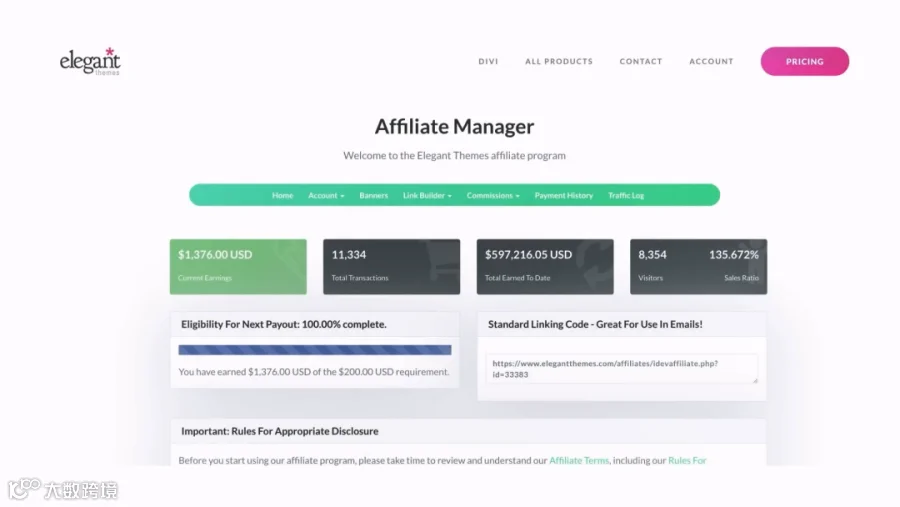Go to the CONTACT page

(x=641, y=61)
